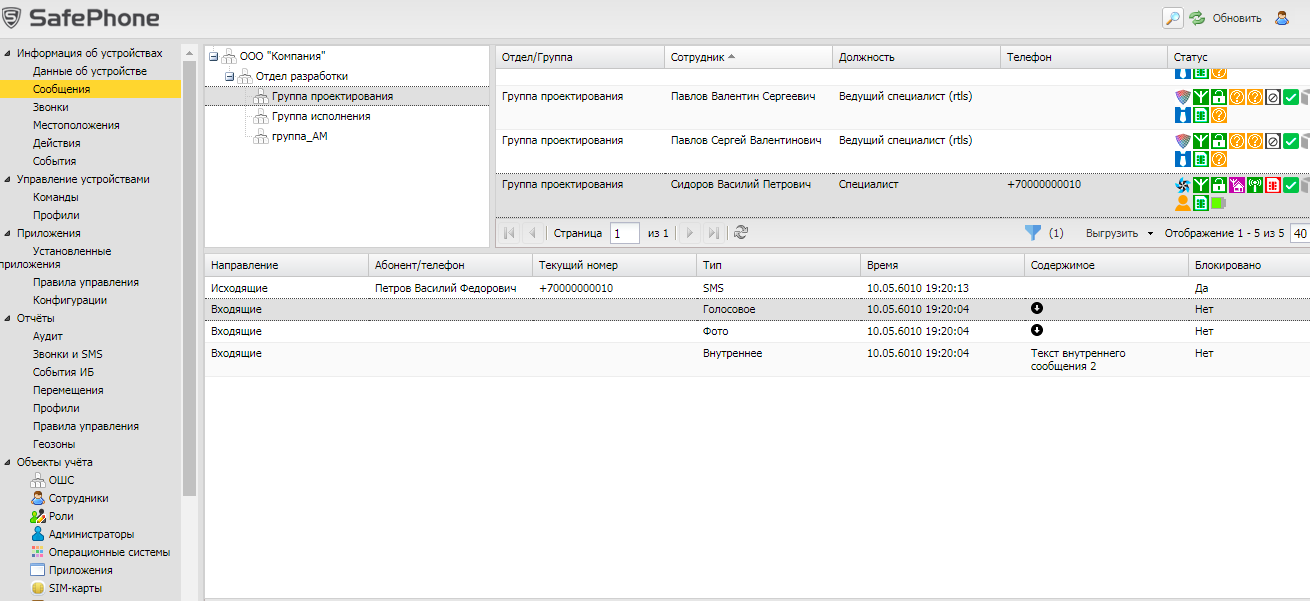Open Операционные системы in sidebar
The width and height of the screenshot is (1311, 601).
(x=109, y=552)
